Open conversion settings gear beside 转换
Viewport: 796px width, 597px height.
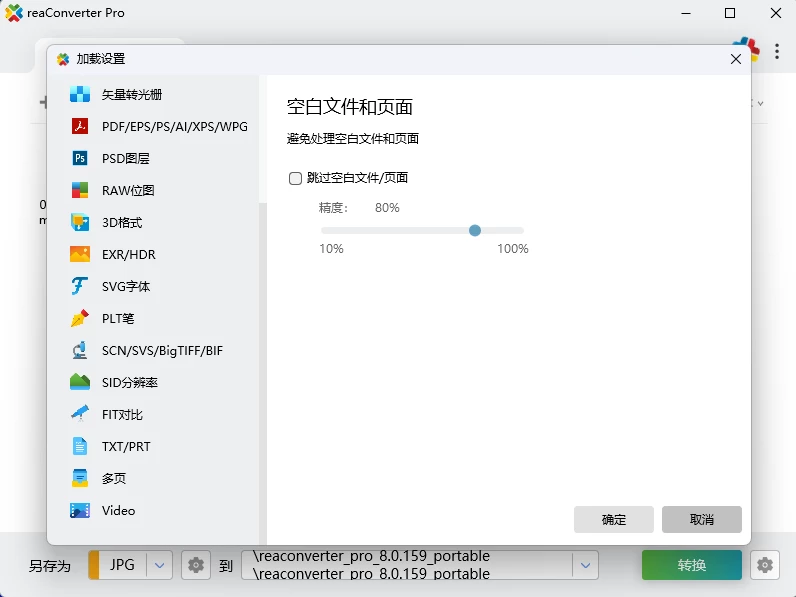(765, 565)
